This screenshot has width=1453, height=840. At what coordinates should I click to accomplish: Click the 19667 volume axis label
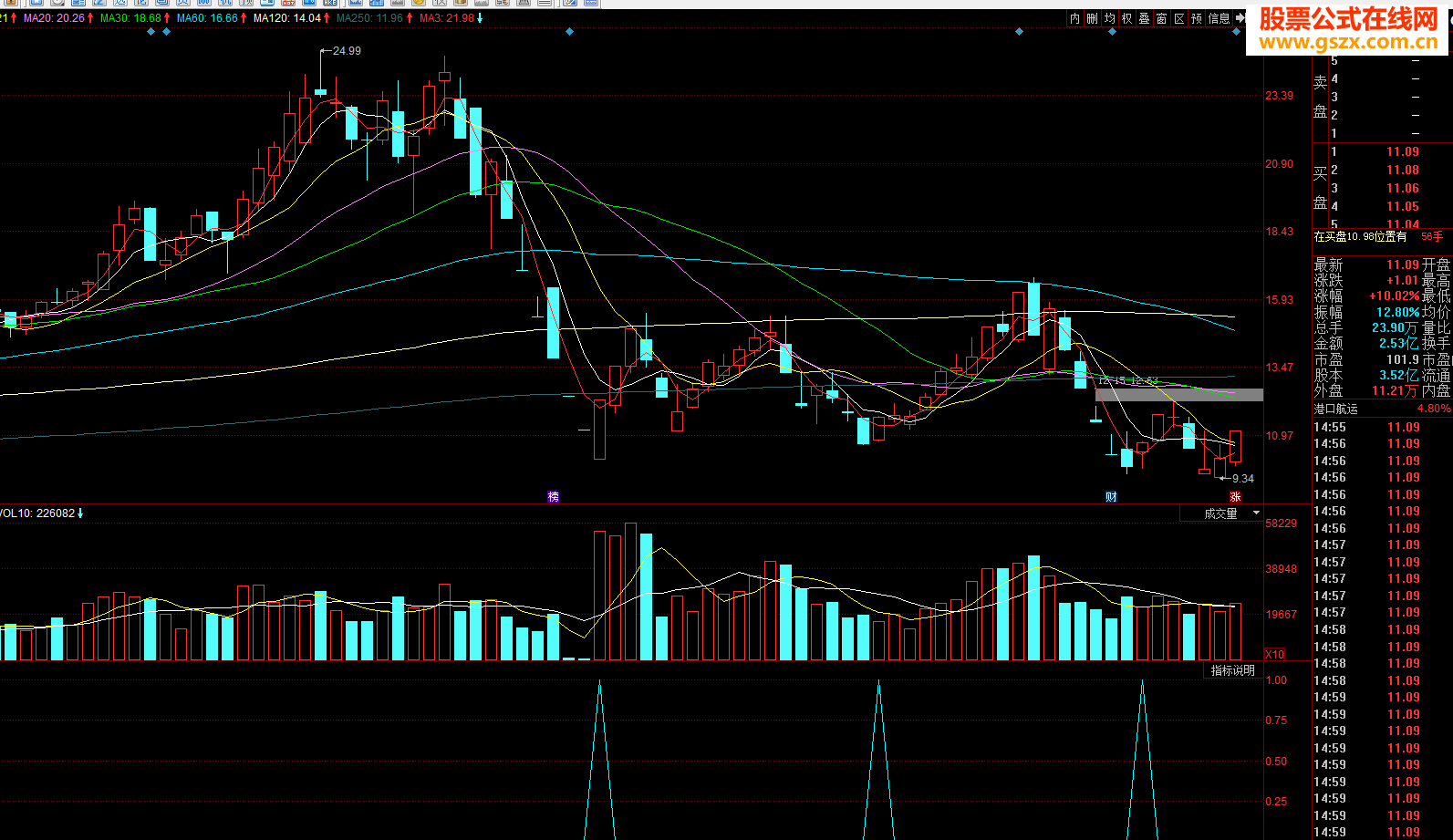pyautogui.click(x=1281, y=614)
